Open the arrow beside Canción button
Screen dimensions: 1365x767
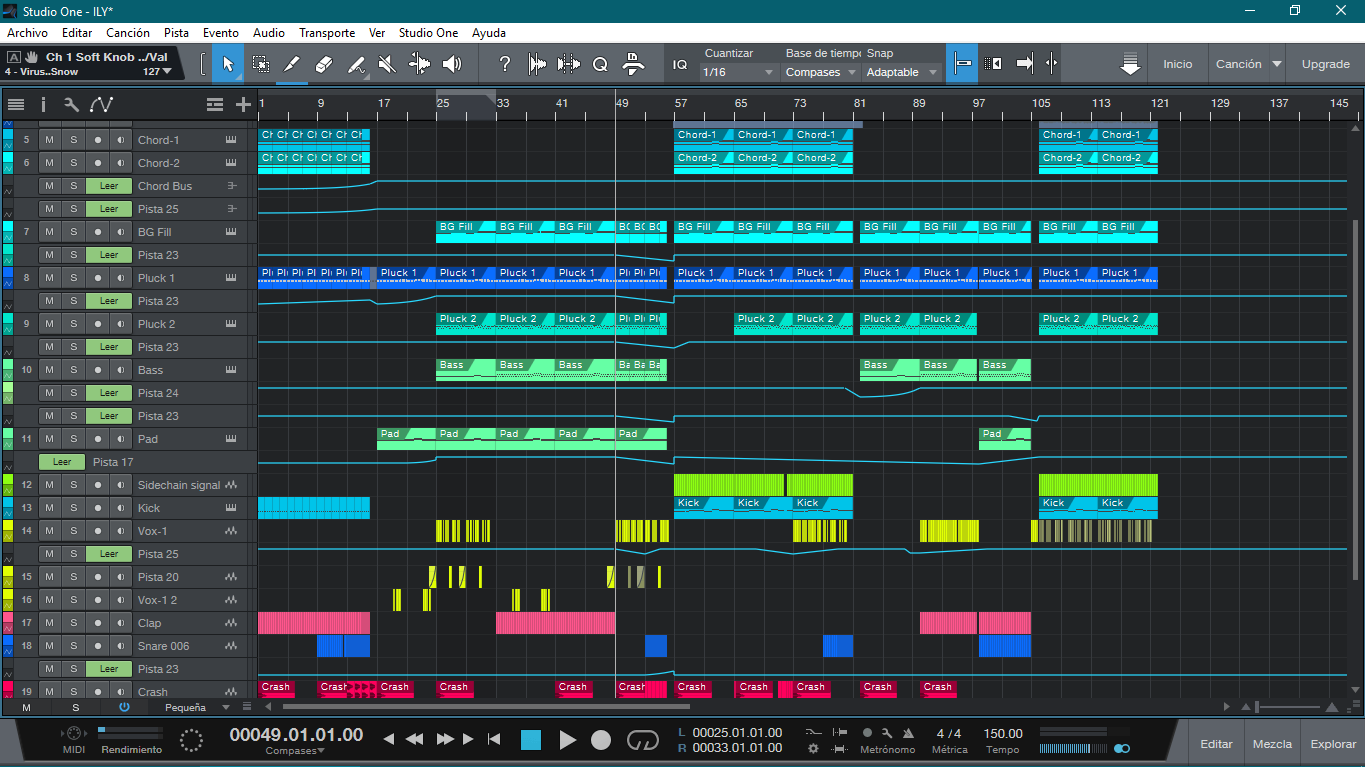(x=1277, y=64)
